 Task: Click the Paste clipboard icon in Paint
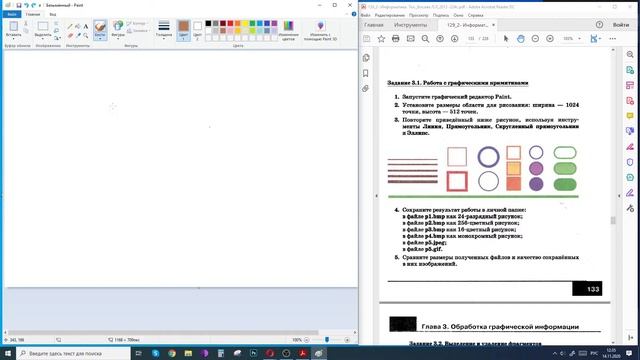pyautogui.click(x=13, y=26)
